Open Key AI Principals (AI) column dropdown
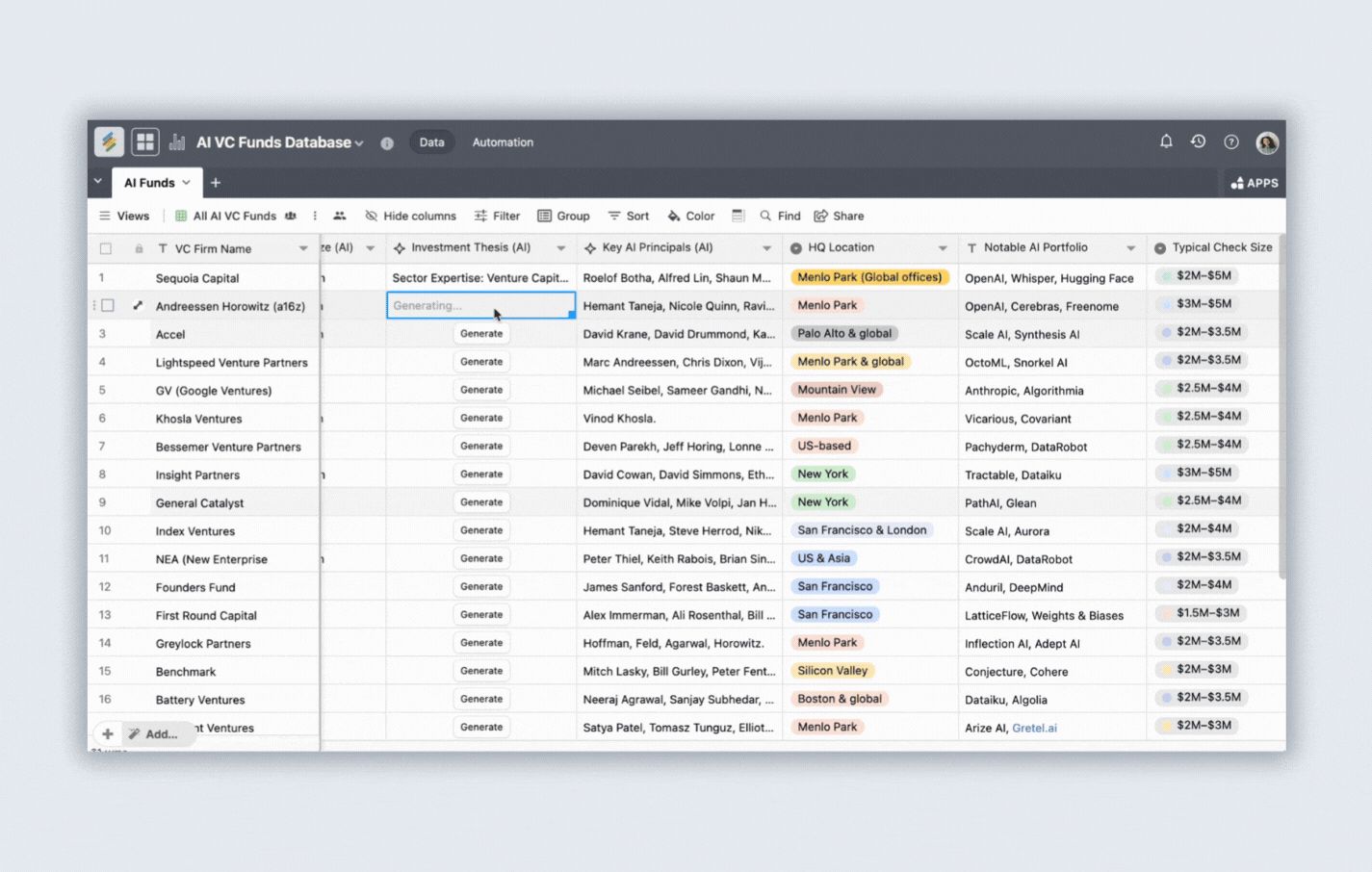 (766, 248)
